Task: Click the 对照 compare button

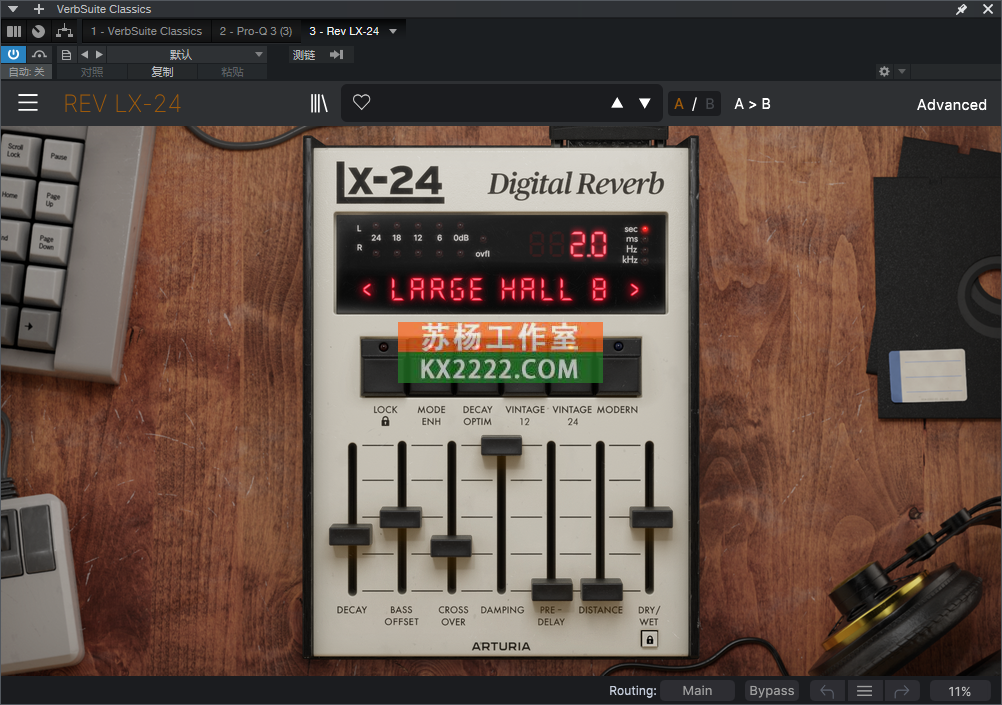Action: [x=92, y=72]
